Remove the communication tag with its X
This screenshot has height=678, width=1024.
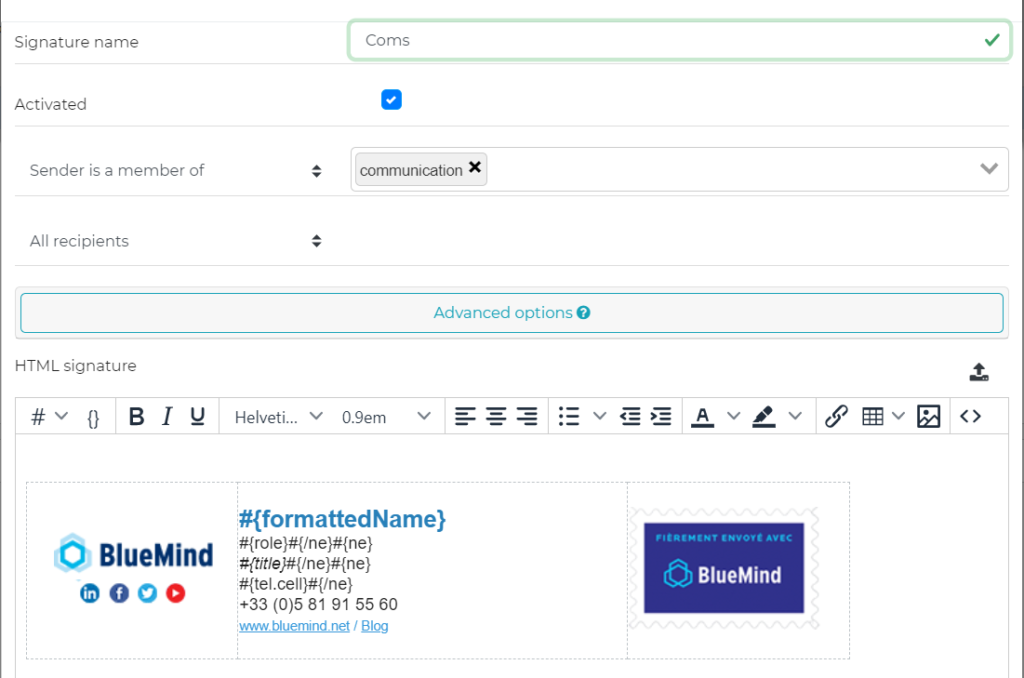pyautogui.click(x=475, y=167)
